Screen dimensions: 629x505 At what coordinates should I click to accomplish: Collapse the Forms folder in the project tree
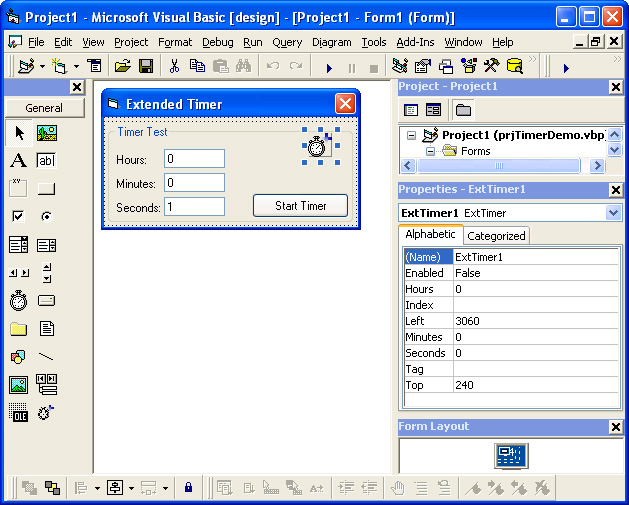pos(431,151)
